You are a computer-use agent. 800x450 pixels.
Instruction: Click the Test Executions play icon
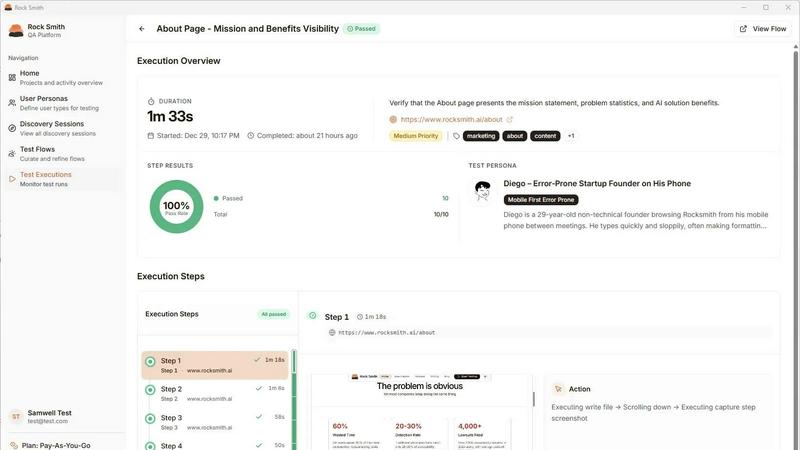click(x=12, y=179)
